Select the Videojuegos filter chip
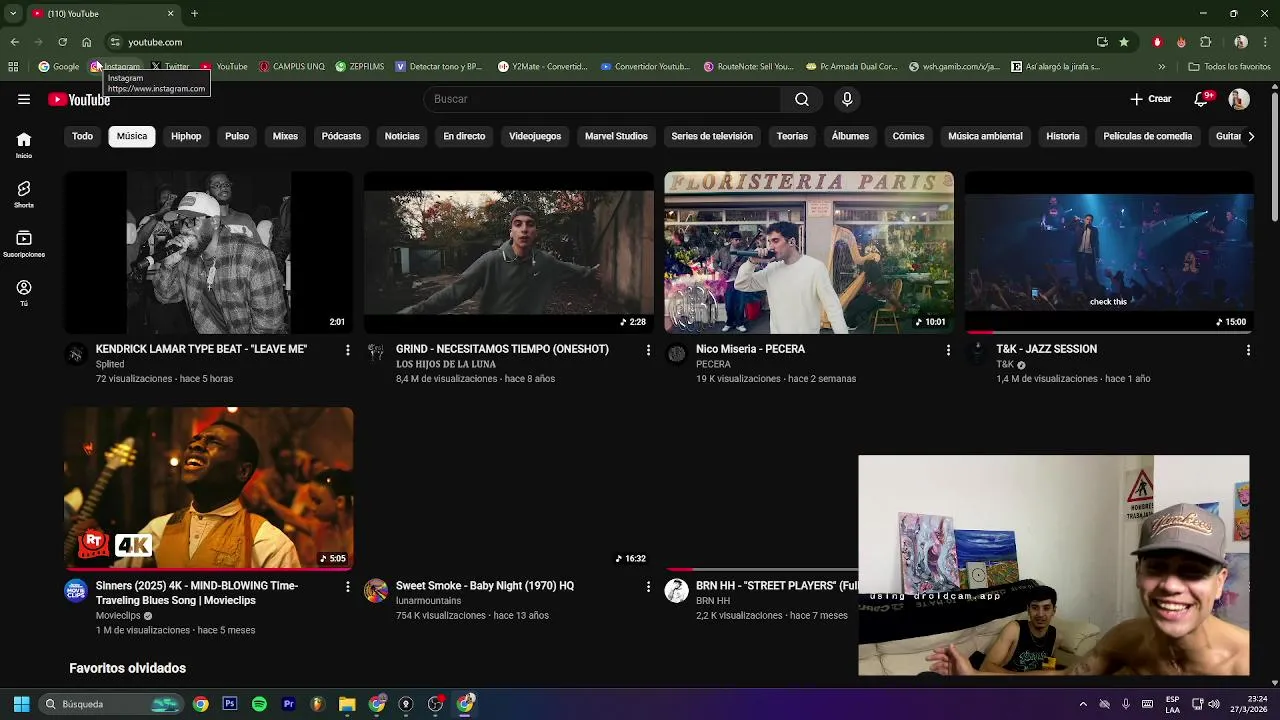Screen dimensions: 1280x720 (x=535, y=136)
